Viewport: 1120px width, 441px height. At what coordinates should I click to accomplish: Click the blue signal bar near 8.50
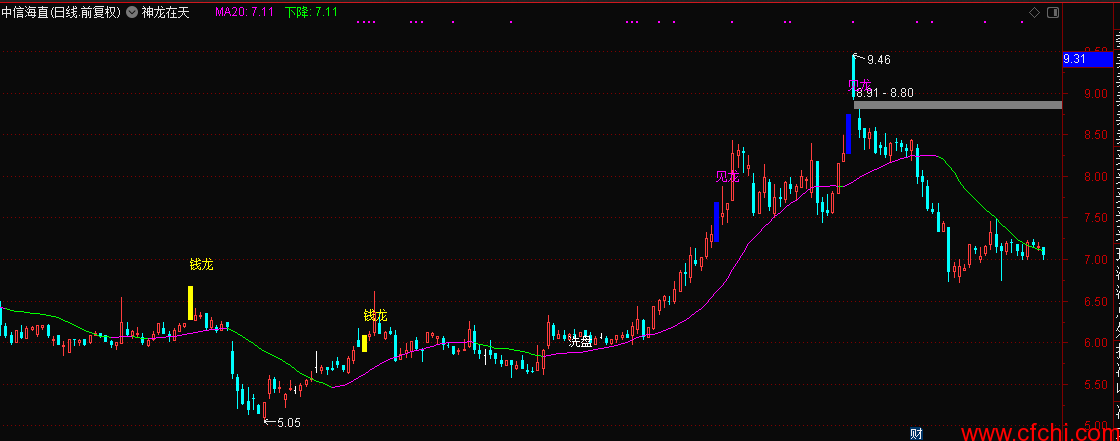pos(848,134)
